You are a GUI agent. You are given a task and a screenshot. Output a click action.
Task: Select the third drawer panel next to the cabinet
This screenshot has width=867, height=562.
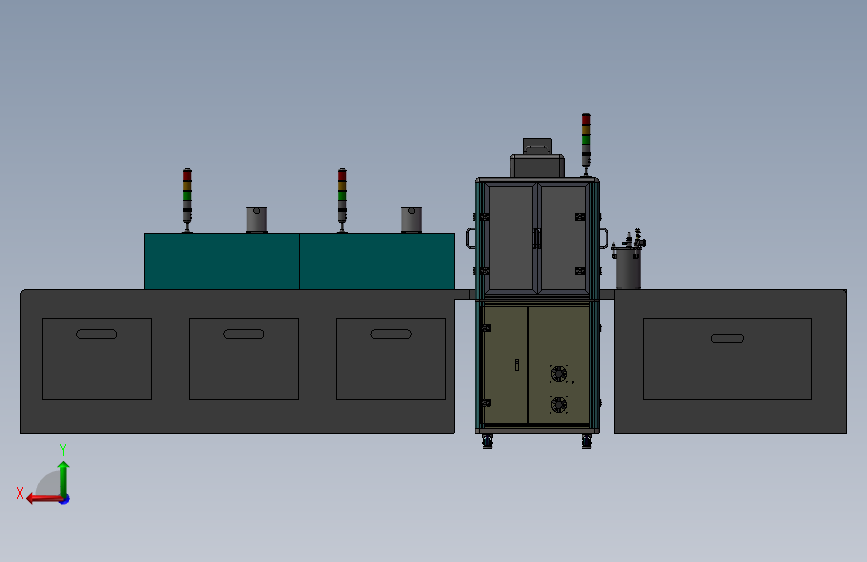(391, 358)
